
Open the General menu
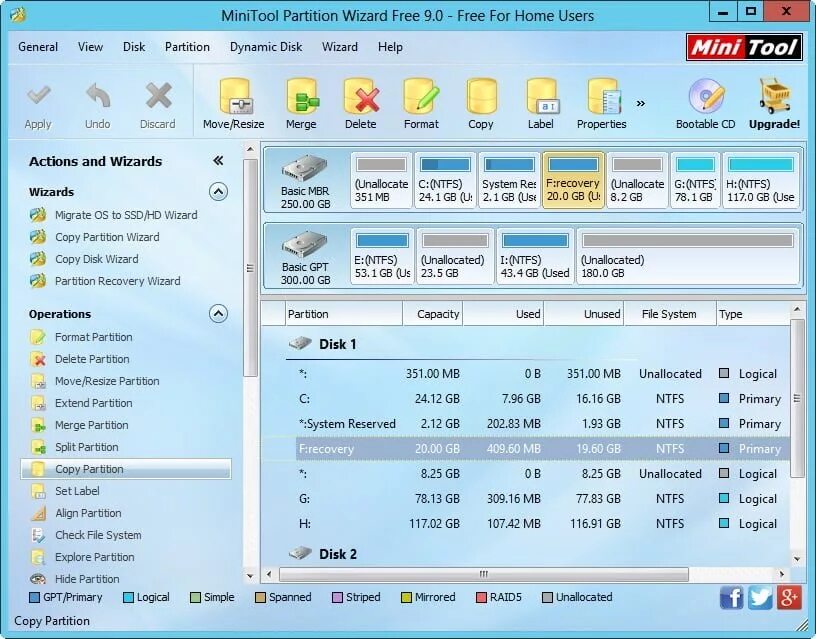(38, 47)
